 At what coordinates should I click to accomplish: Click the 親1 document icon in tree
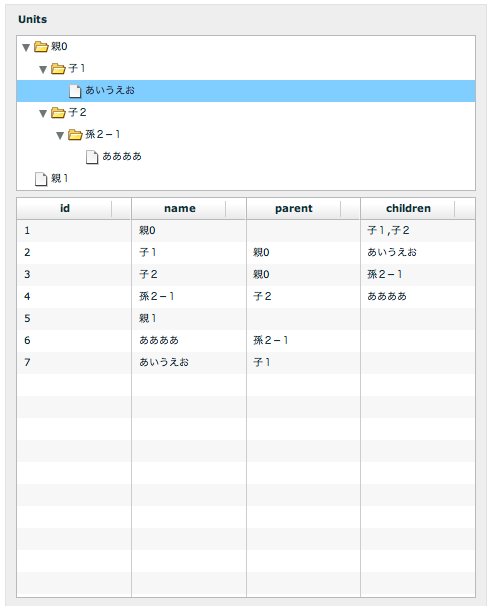coord(41,179)
